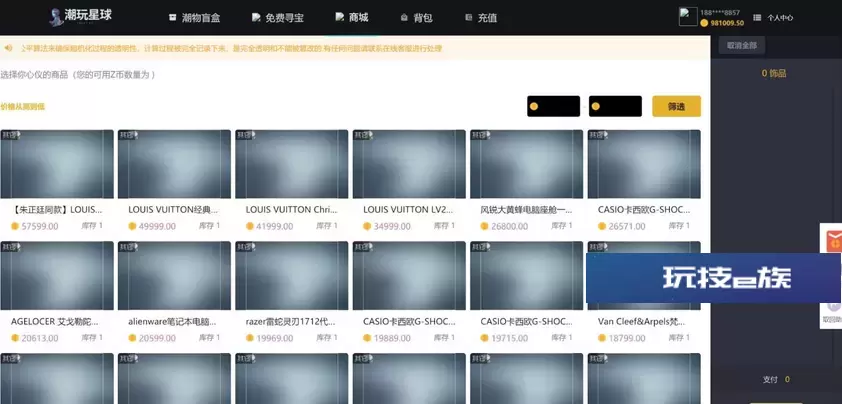
Task: Click the title LOUIS VUITTON经典...
Action: pyautogui.click(x=173, y=210)
